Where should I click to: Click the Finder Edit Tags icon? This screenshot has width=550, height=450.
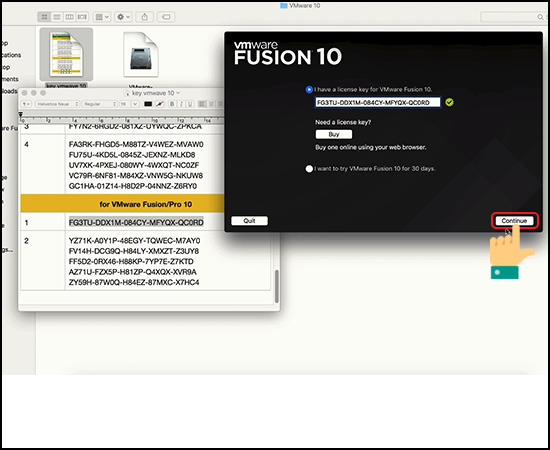tap(166, 17)
